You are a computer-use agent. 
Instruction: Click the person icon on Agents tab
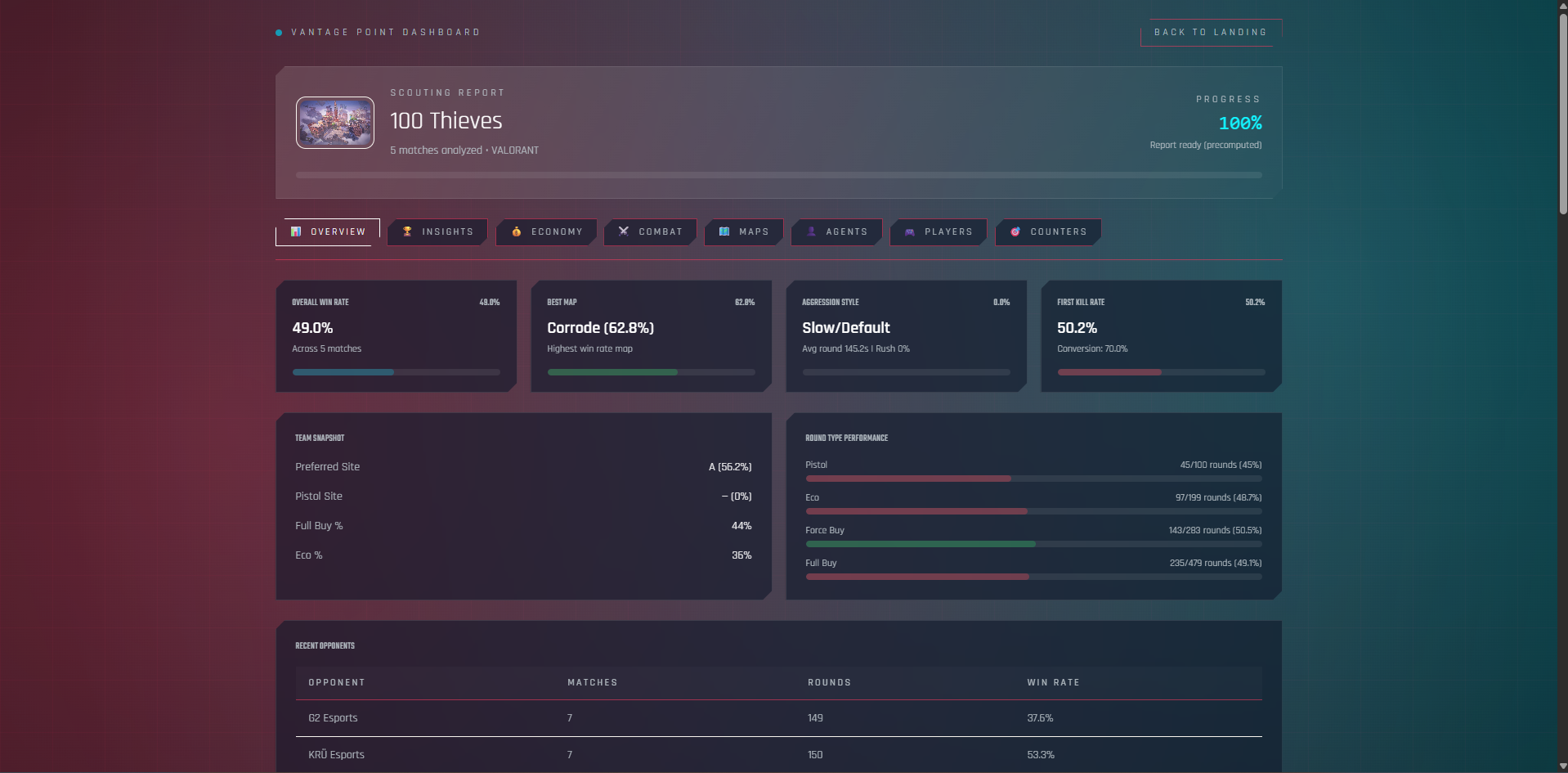(x=811, y=231)
